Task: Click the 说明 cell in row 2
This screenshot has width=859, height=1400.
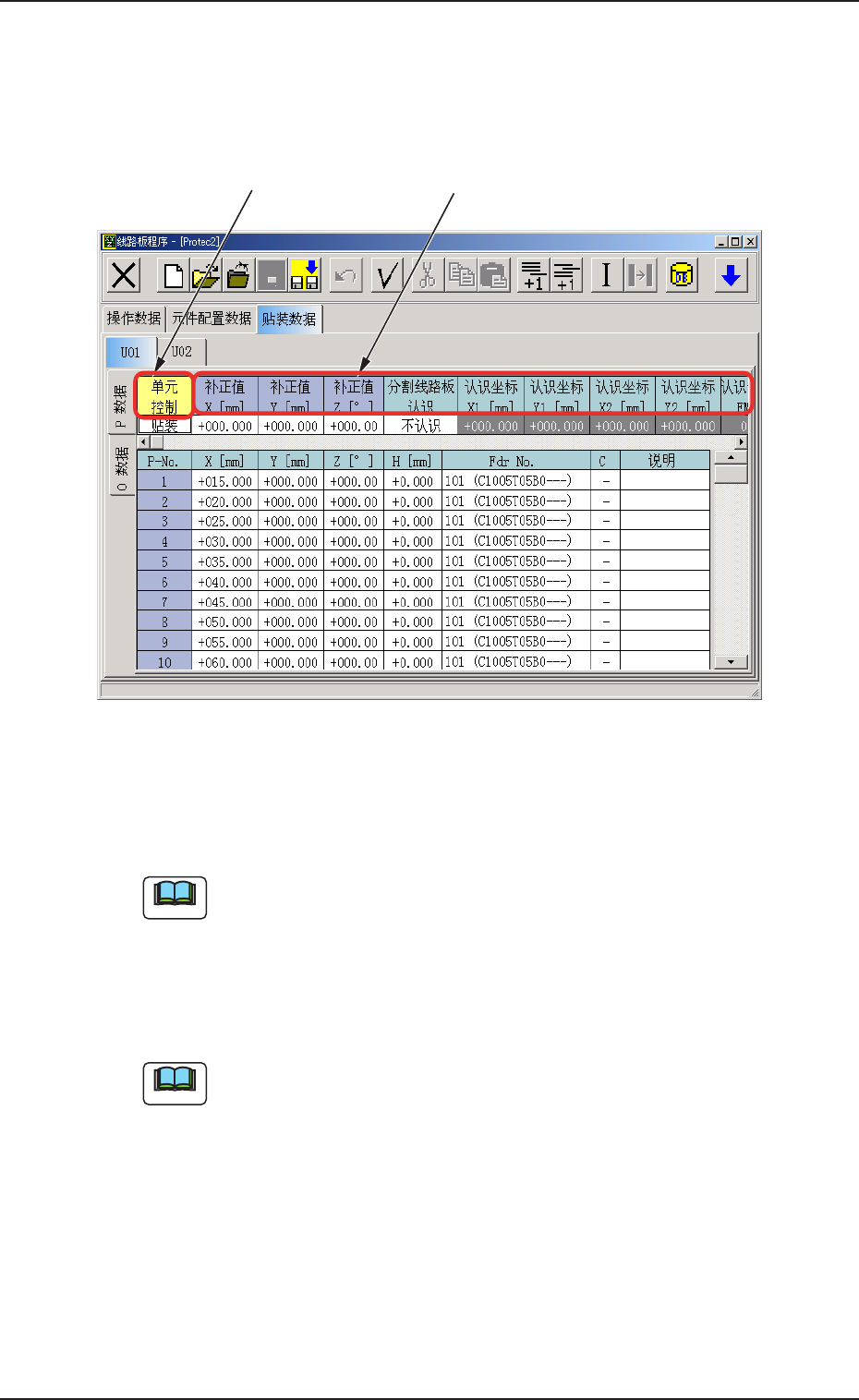Action: click(x=664, y=501)
